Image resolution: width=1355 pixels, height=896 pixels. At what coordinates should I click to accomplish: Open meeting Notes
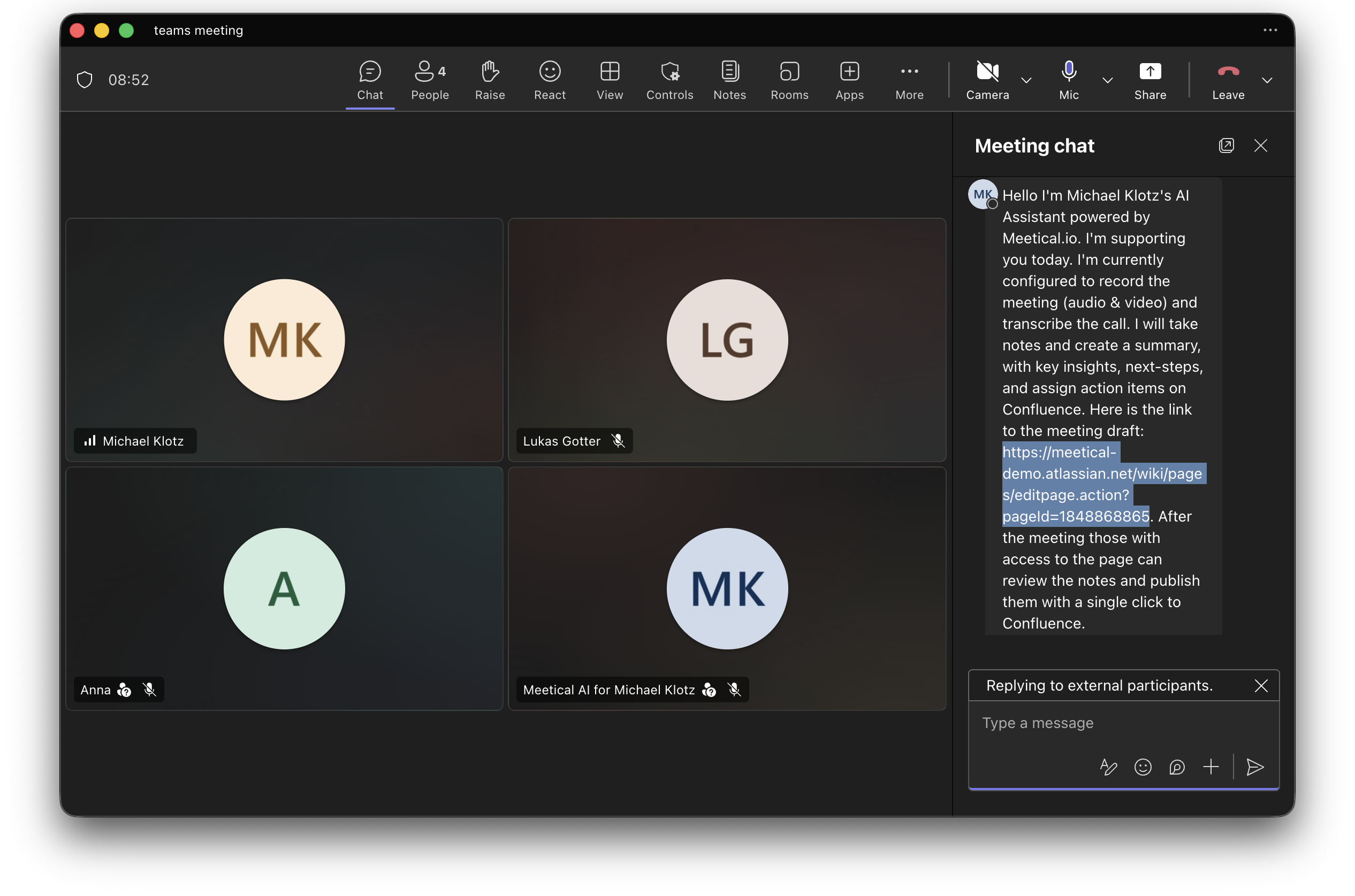(729, 80)
